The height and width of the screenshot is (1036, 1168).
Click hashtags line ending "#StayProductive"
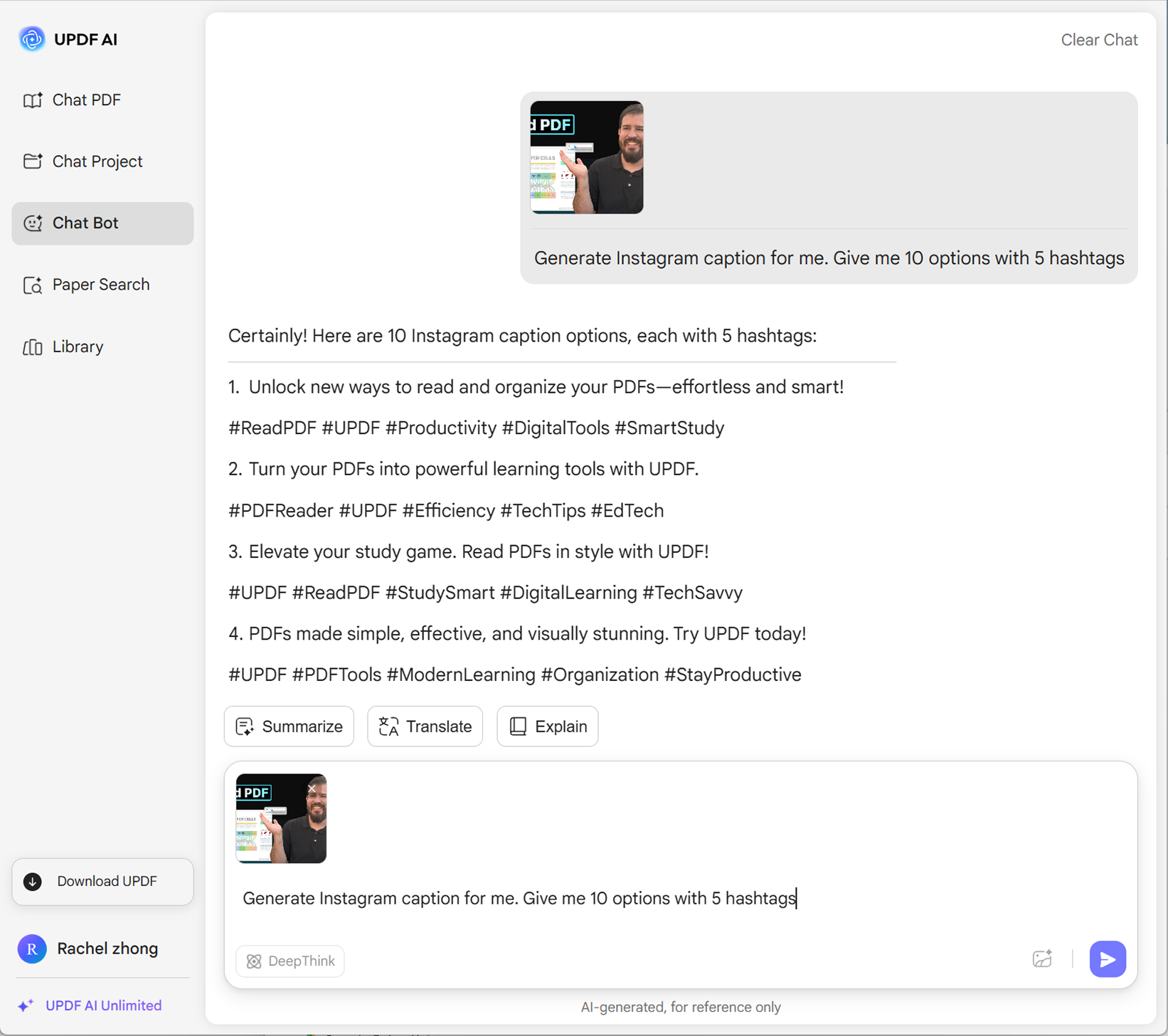(515, 675)
